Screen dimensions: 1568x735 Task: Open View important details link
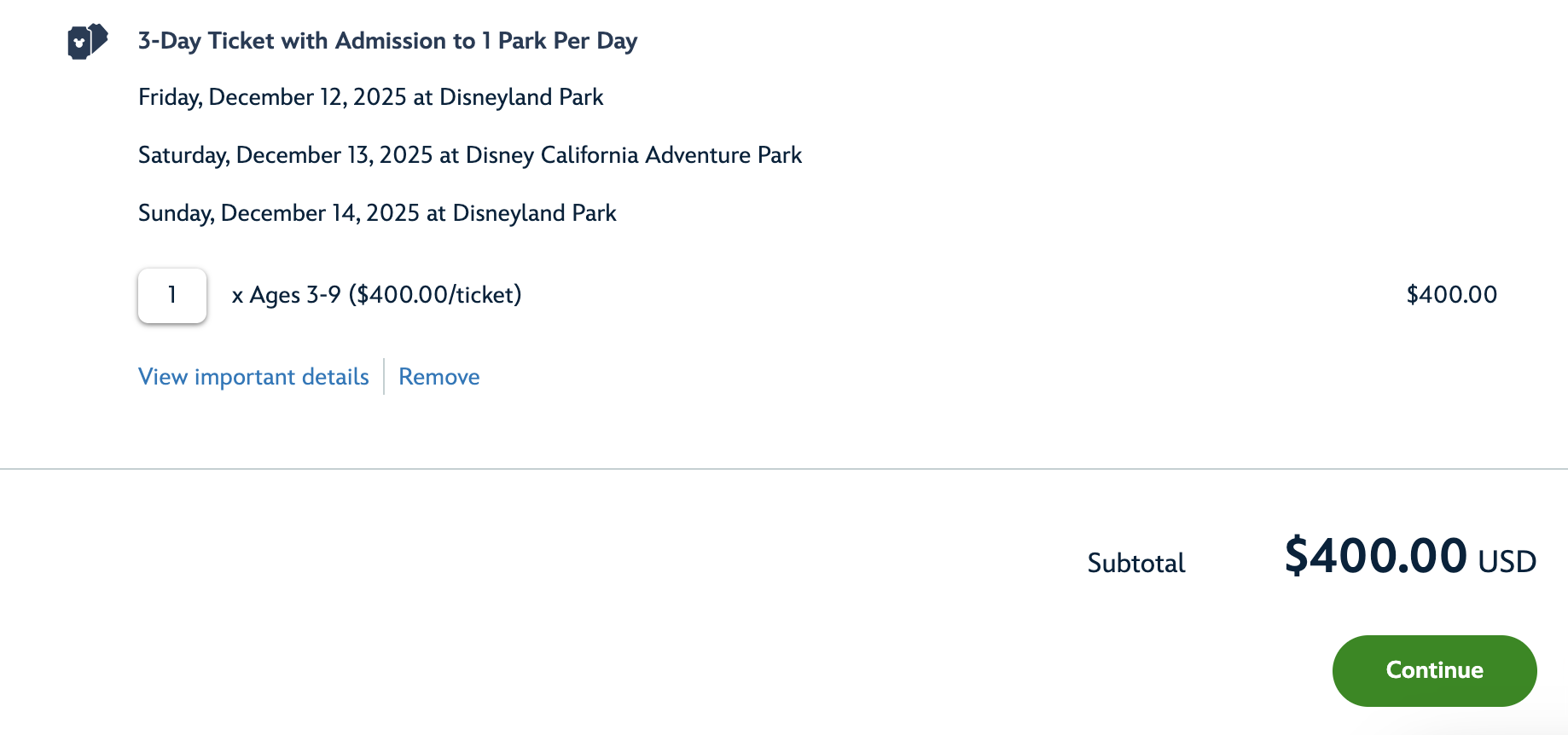tap(253, 377)
